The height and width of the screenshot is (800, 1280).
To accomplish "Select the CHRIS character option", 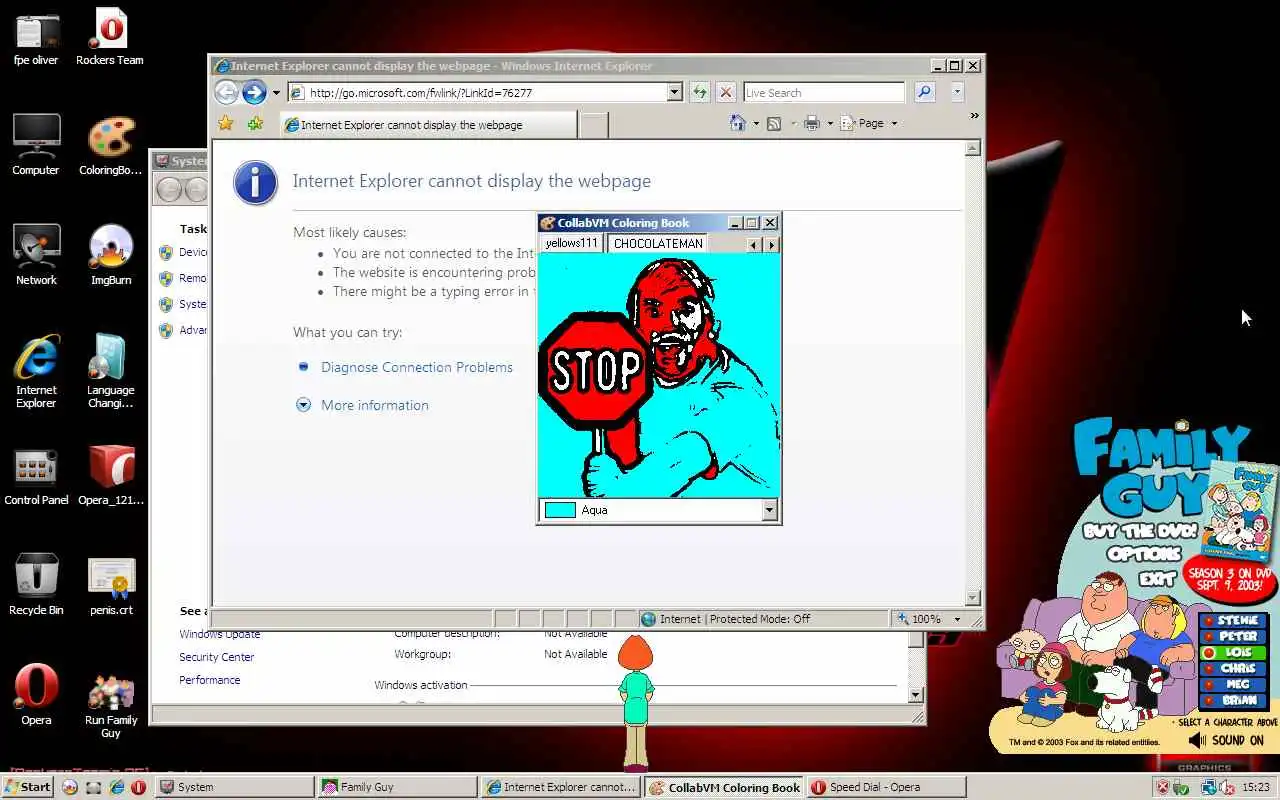I will pyautogui.click(x=1231, y=668).
